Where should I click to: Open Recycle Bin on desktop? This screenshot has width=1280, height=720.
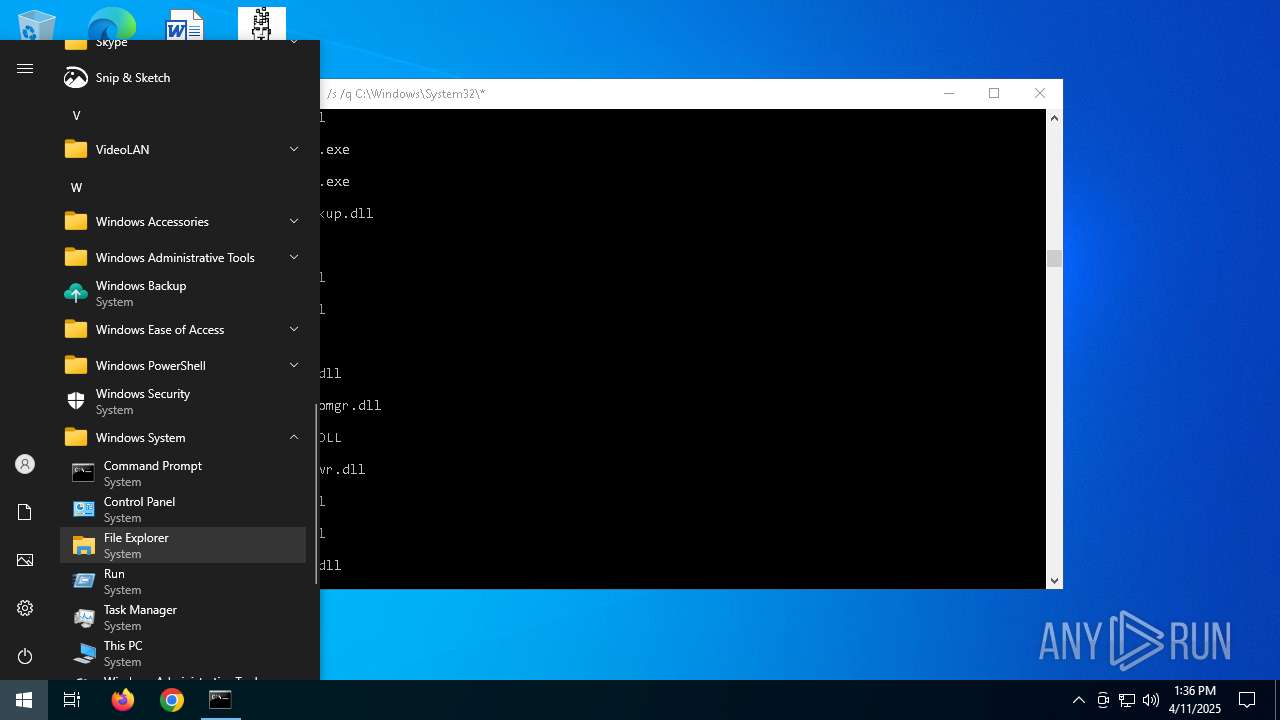[x=37, y=24]
